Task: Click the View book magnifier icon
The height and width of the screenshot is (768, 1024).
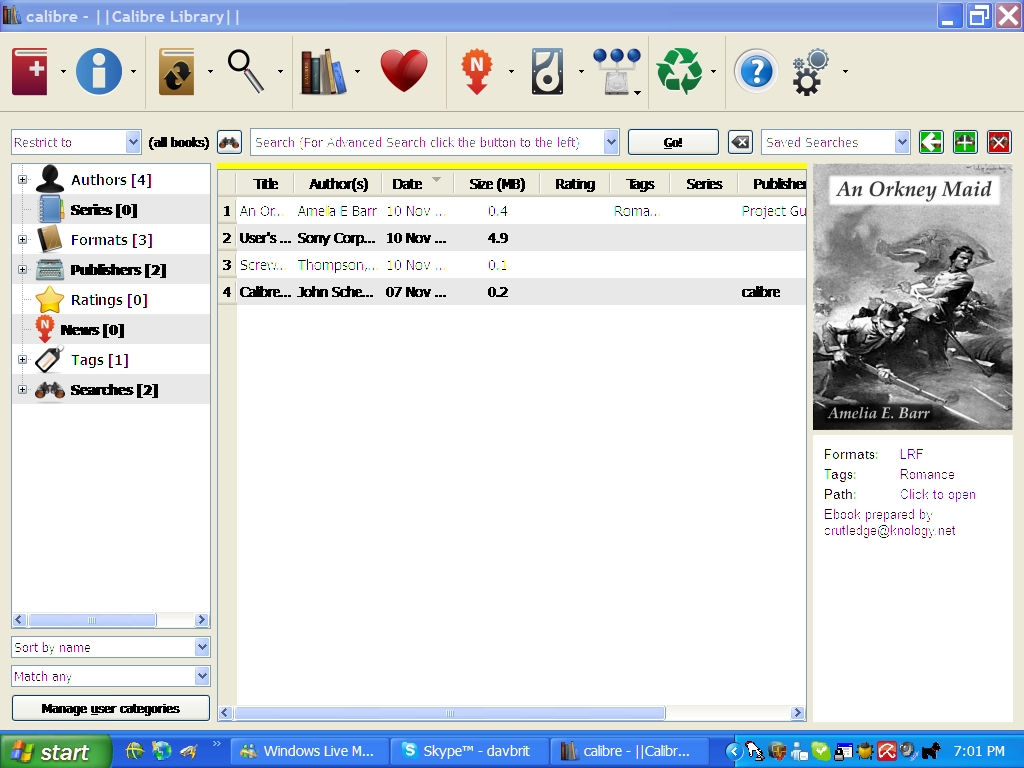Action: tap(246, 71)
